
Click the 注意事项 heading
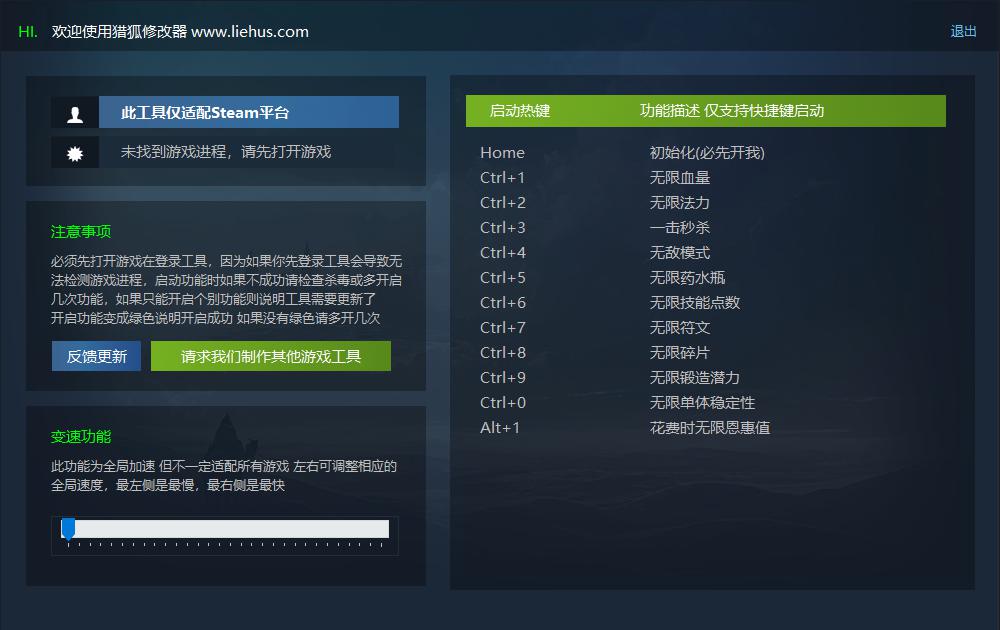coord(81,231)
